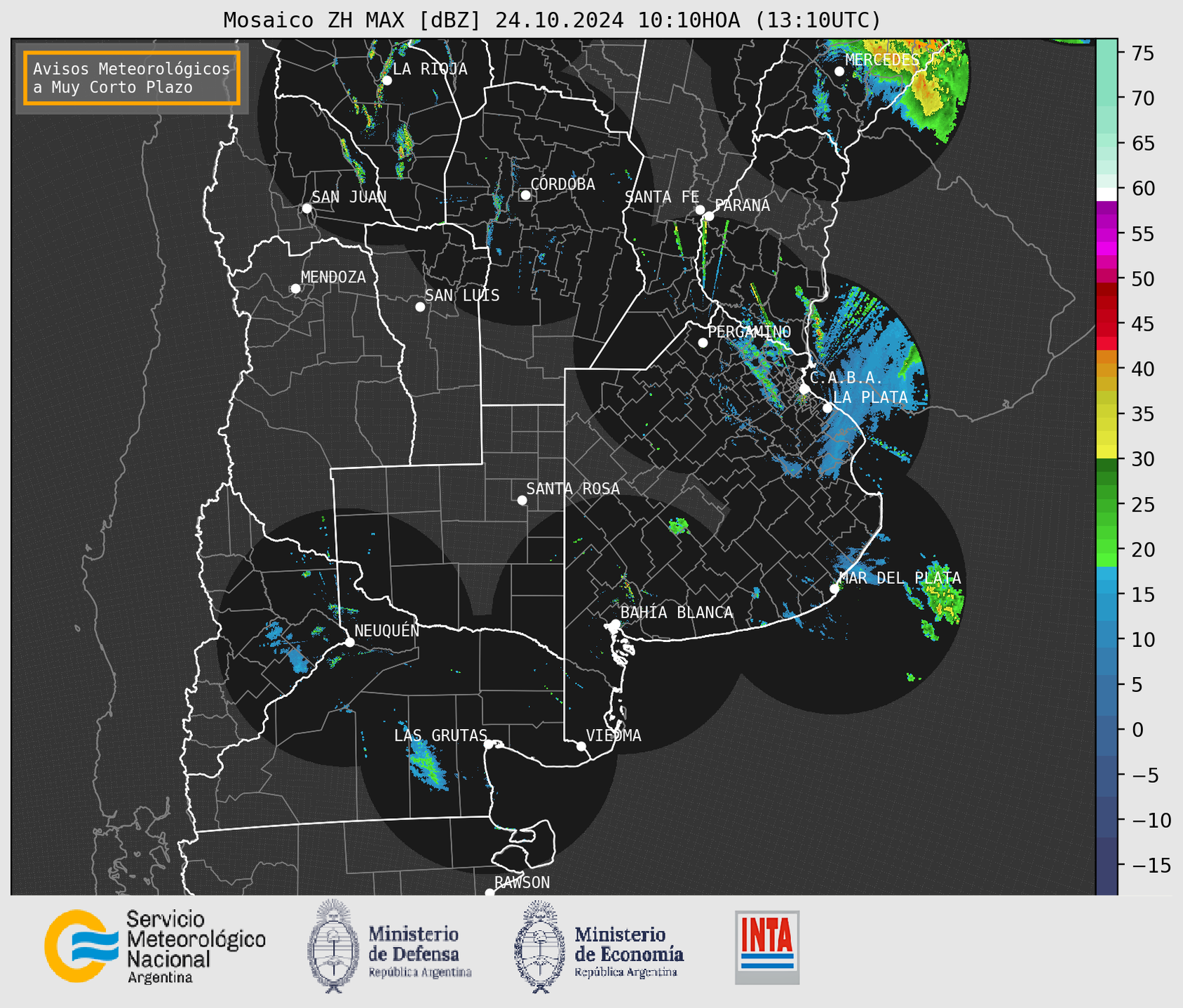This screenshot has height=1008, width=1183.
Task: Click the La Plata city marker dot
Action: pyautogui.click(x=827, y=408)
